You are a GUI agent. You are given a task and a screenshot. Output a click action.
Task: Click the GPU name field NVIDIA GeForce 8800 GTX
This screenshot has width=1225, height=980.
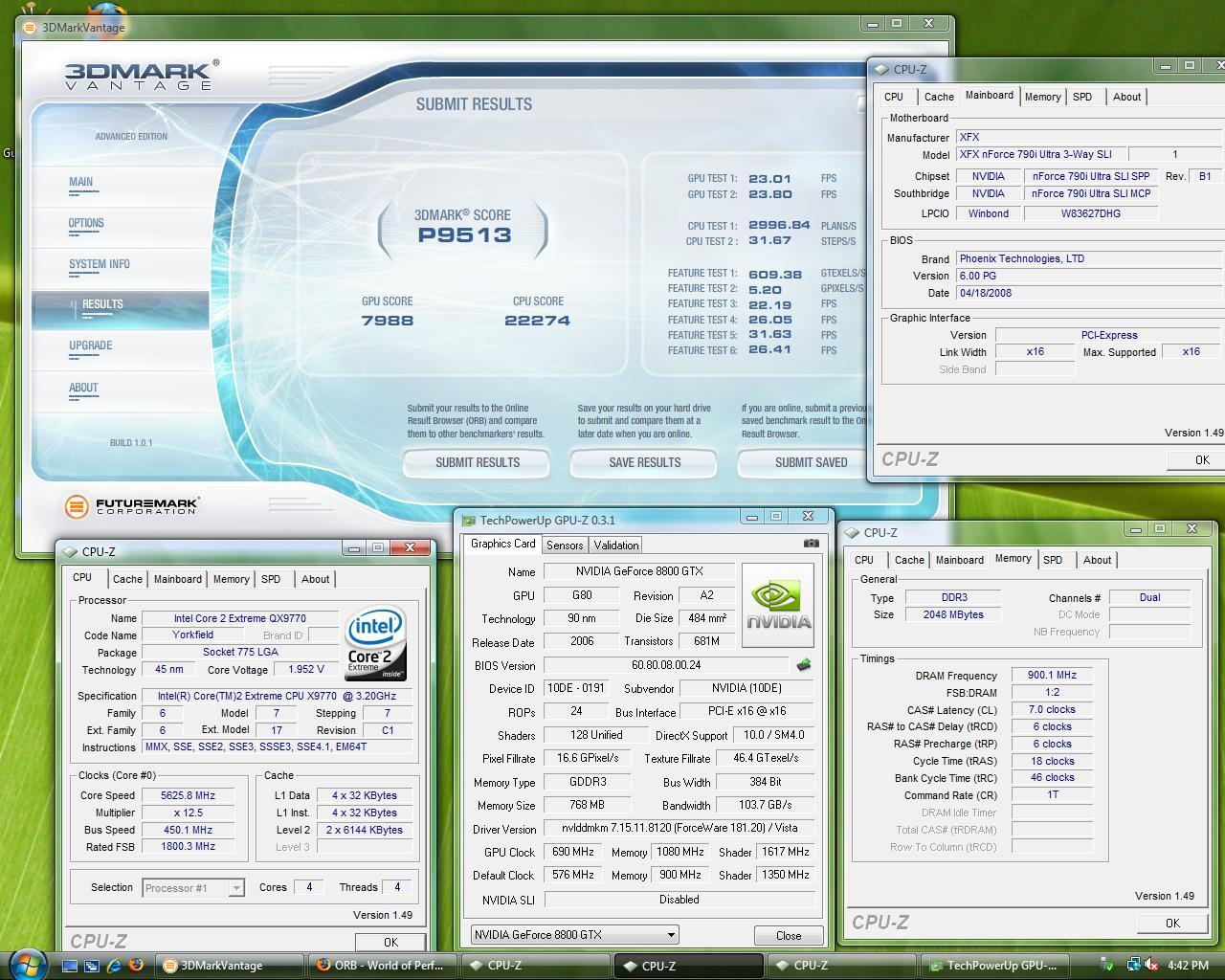[639, 571]
